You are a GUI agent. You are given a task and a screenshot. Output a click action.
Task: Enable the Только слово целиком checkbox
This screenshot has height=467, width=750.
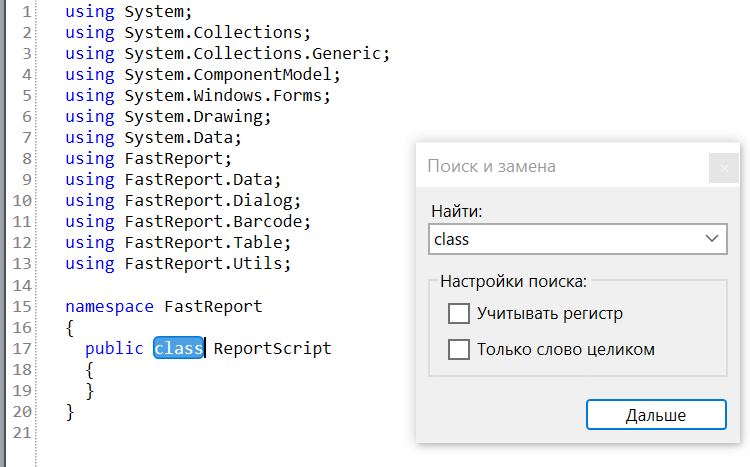[458, 349]
